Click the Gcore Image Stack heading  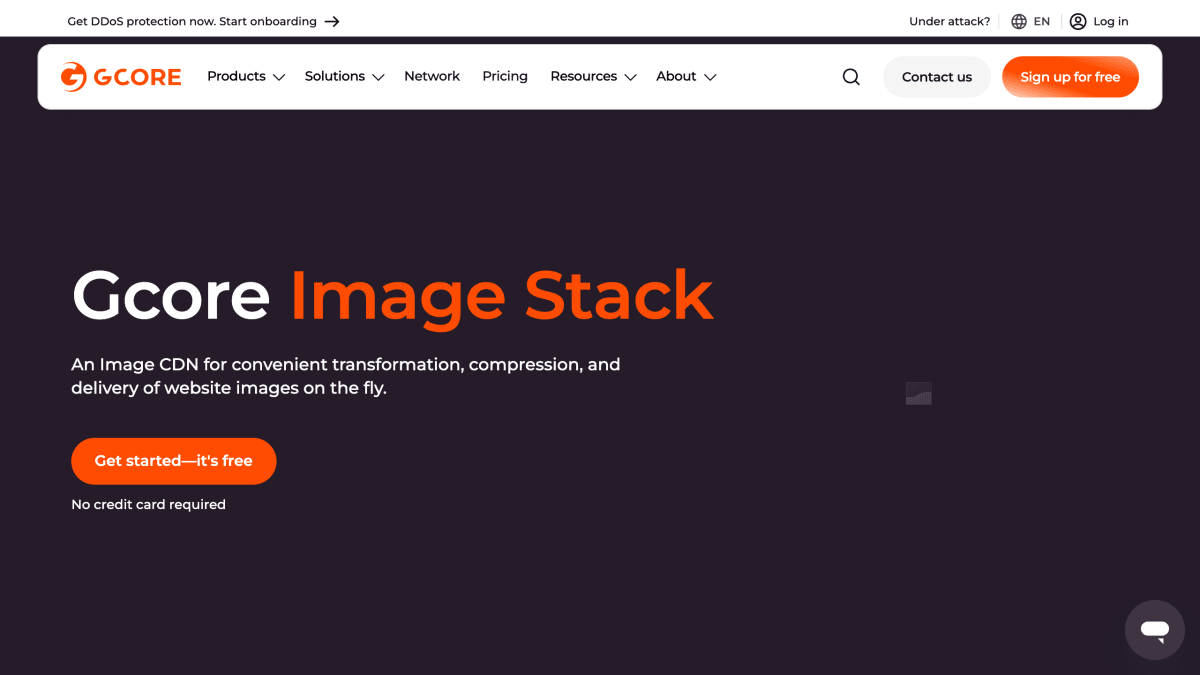click(x=392, y=296)
